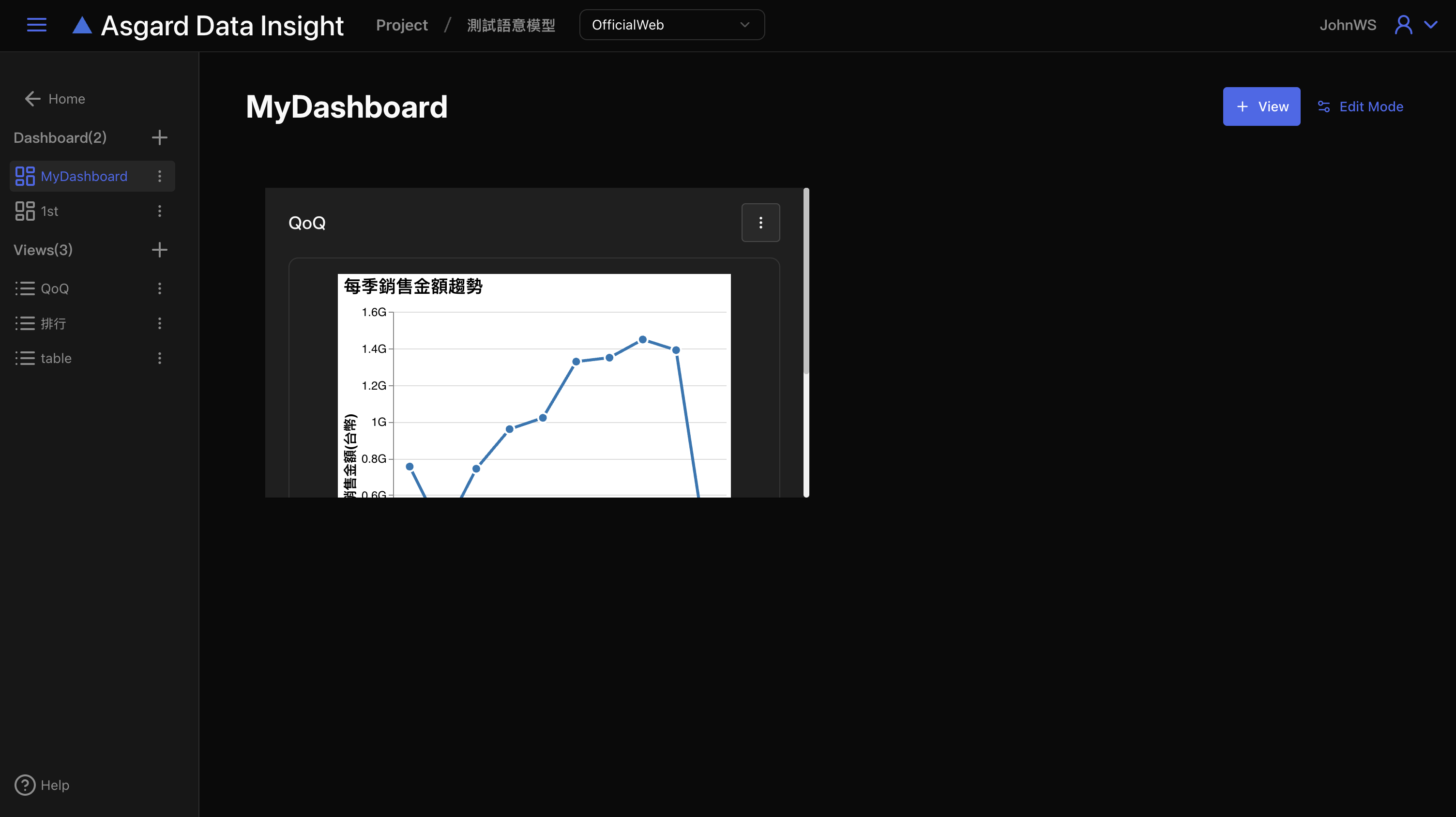
Task: Open the 排行 view options menu
Action: (x=159, y=323)
